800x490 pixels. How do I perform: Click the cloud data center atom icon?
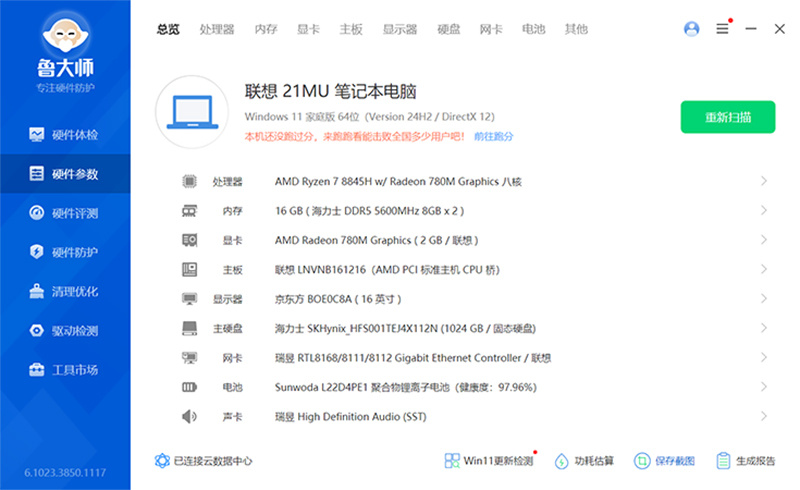(x=162, y=461)
